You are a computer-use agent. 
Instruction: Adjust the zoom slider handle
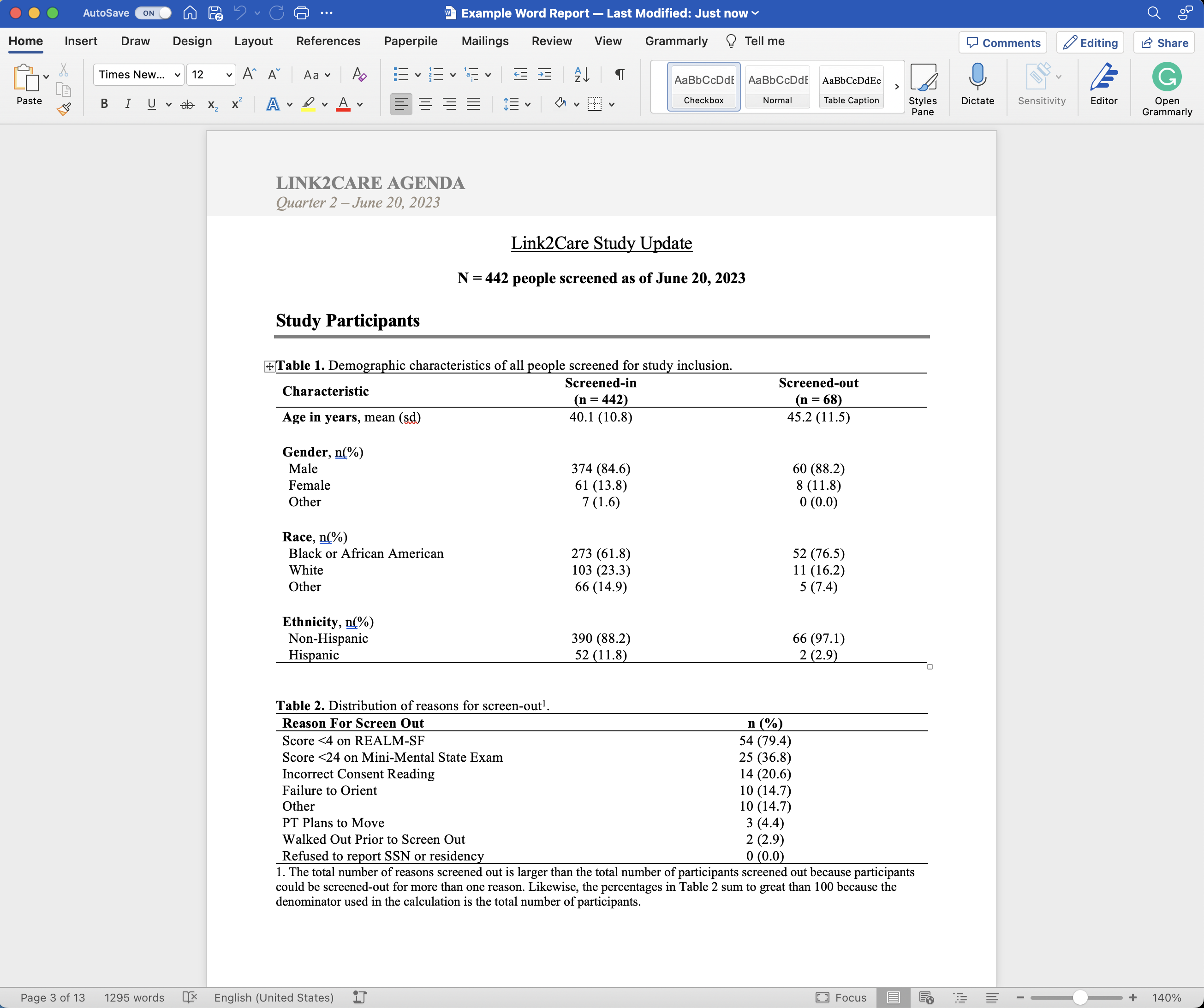(1079, 998)
